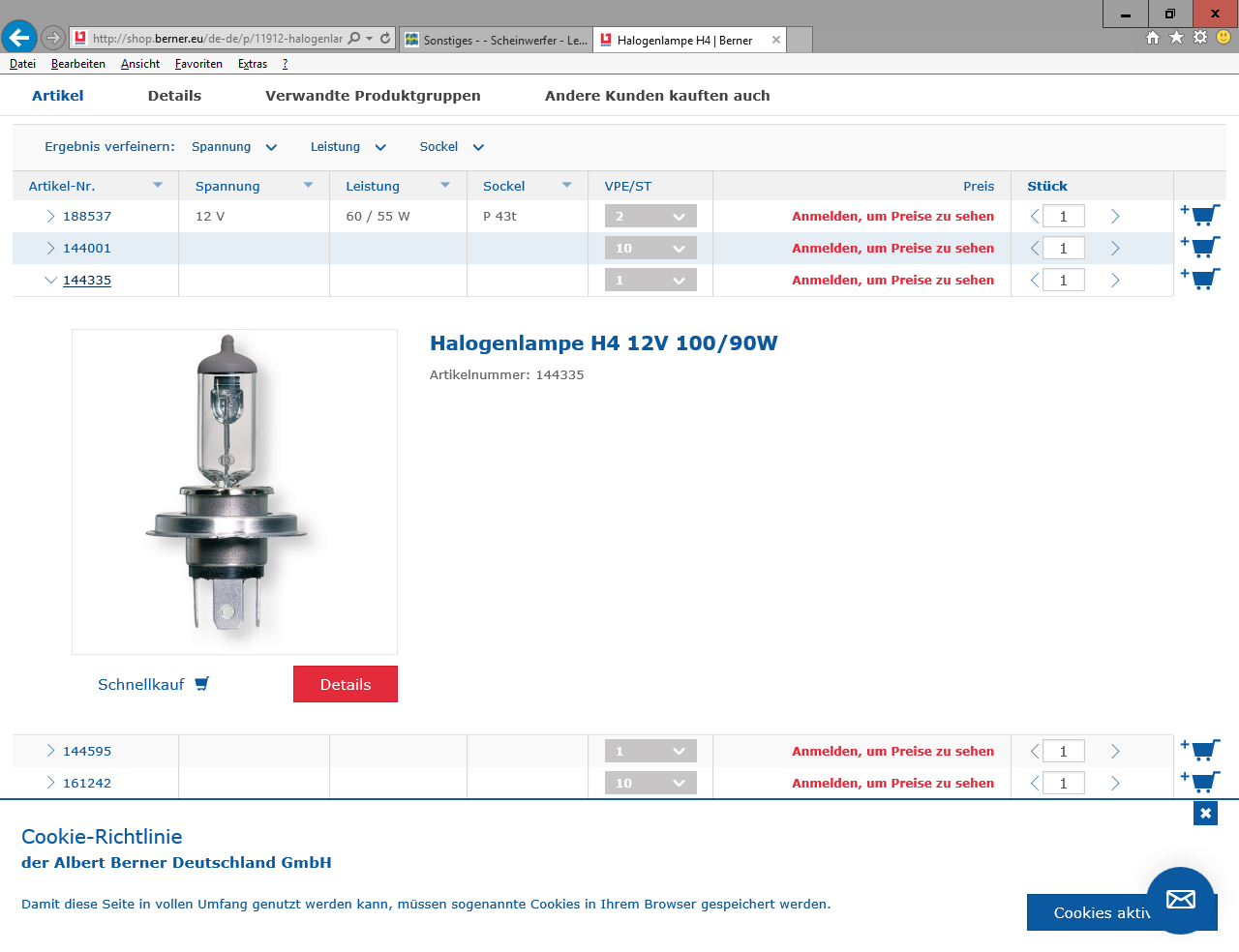Collapse the expanded article 144335 row
The image size is (1239, 952).
click(50, 280)
